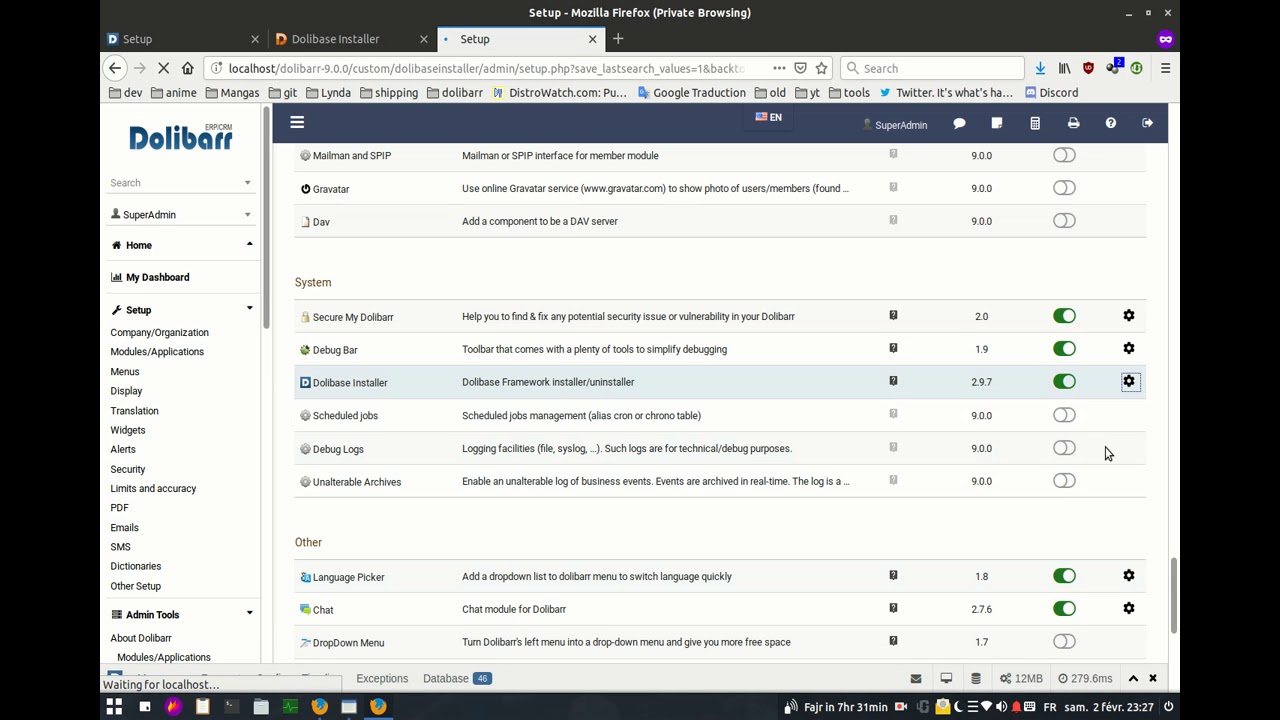Enable the DropDown Menu module
The image size is (1280, 720).
[x=1064, y=642]
